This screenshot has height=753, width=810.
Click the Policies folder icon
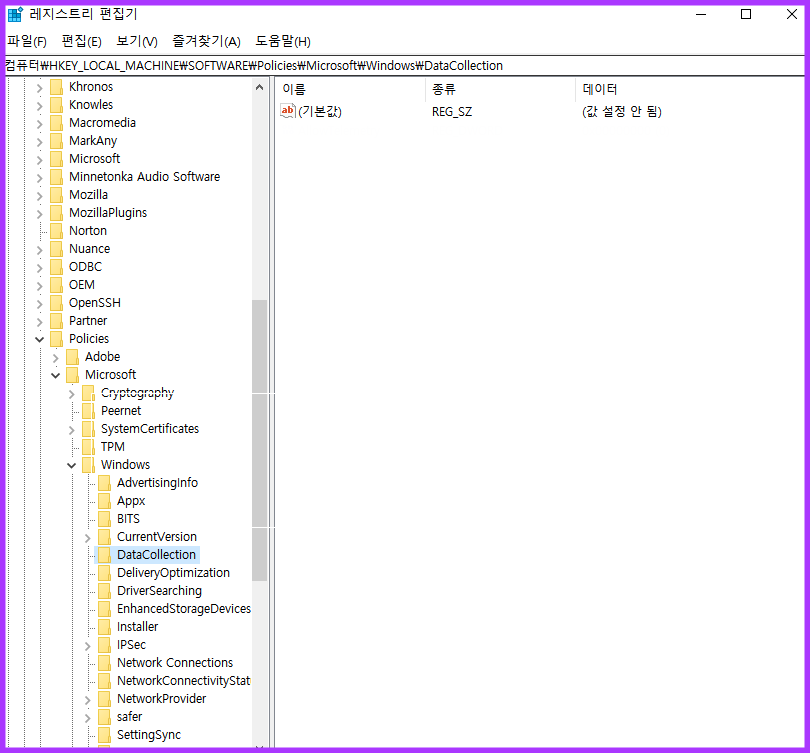tap(56, 339)
